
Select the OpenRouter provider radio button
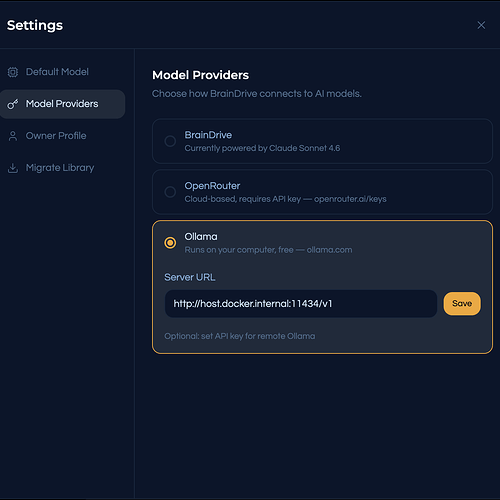click(170, 192)
